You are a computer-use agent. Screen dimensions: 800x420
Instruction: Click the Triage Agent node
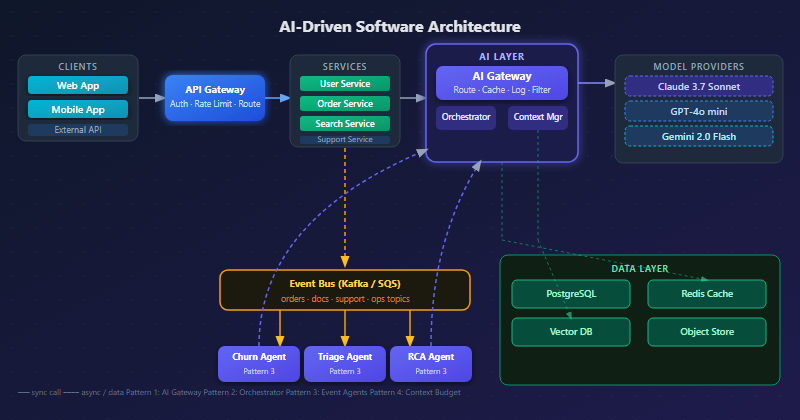(x=345, y=364)
